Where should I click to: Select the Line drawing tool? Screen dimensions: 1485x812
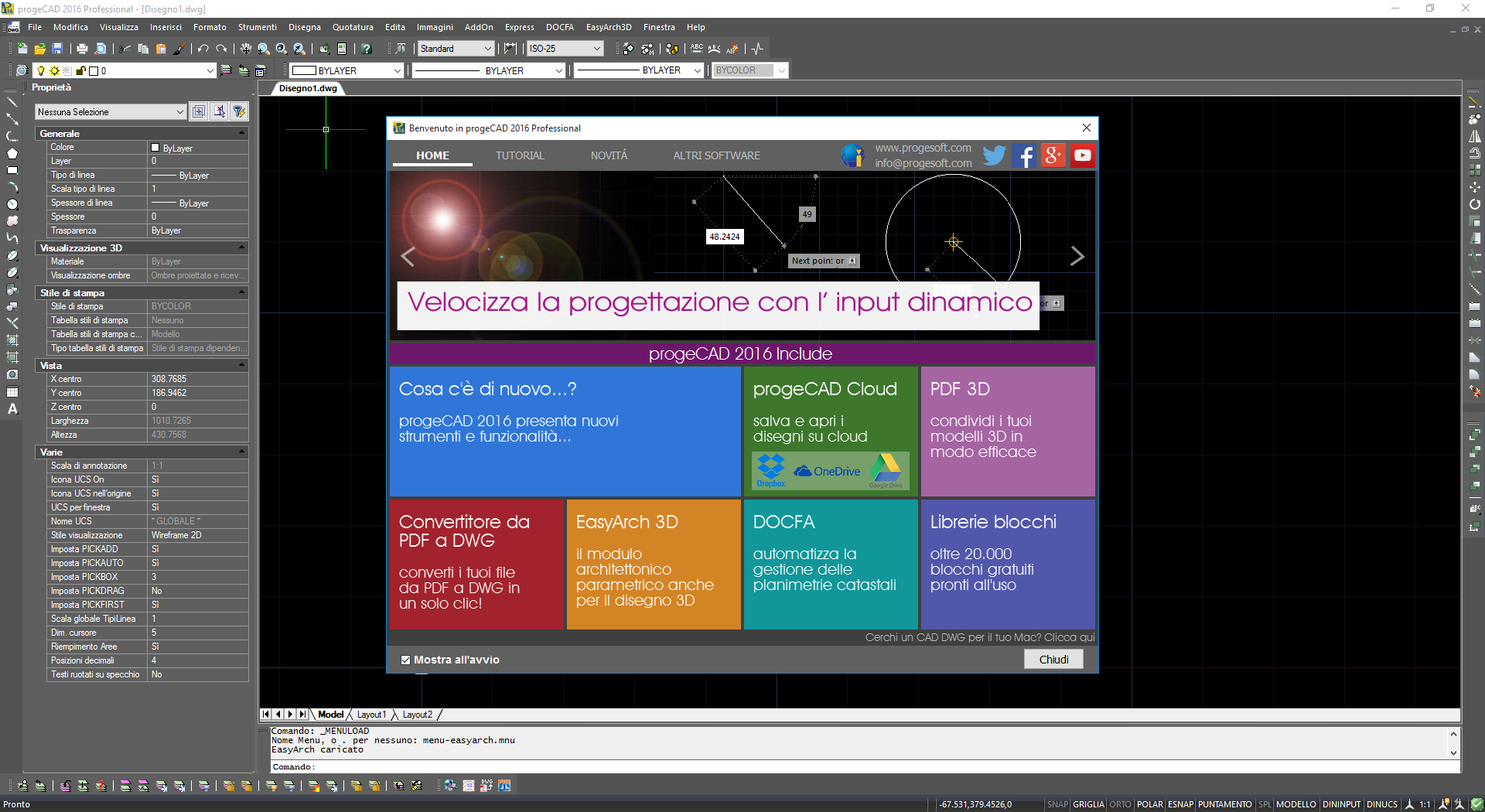coord(12,102)
